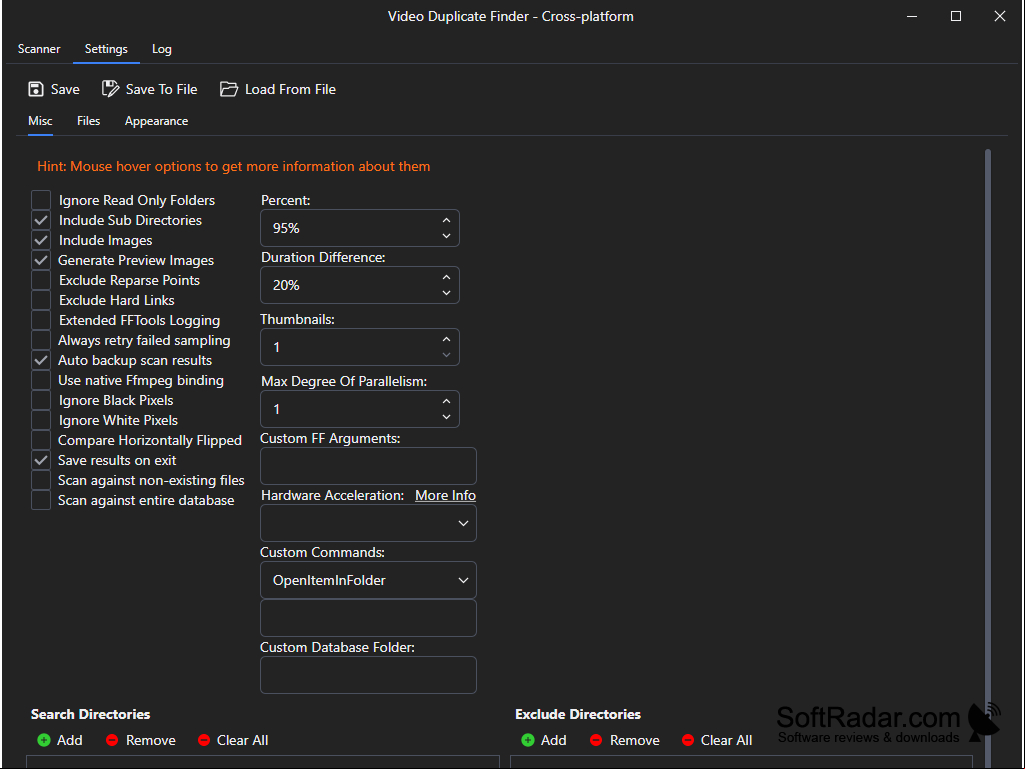Screen dimensions: 1025x769
Task: Click the Load From File folder icon
Action: (x=229, y=89)
